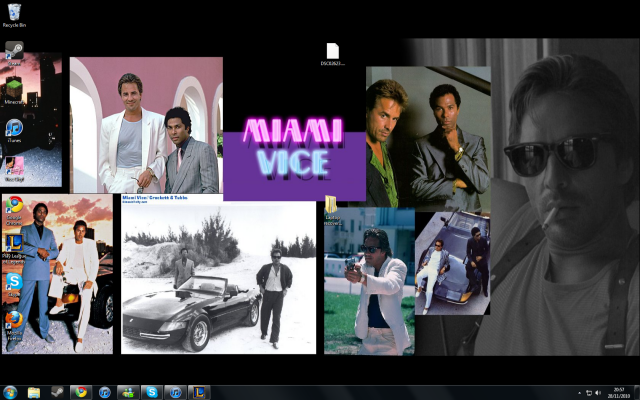Click the Skype icon on the desktop
The height and width of the screenshot is (400, 640).
14,282
